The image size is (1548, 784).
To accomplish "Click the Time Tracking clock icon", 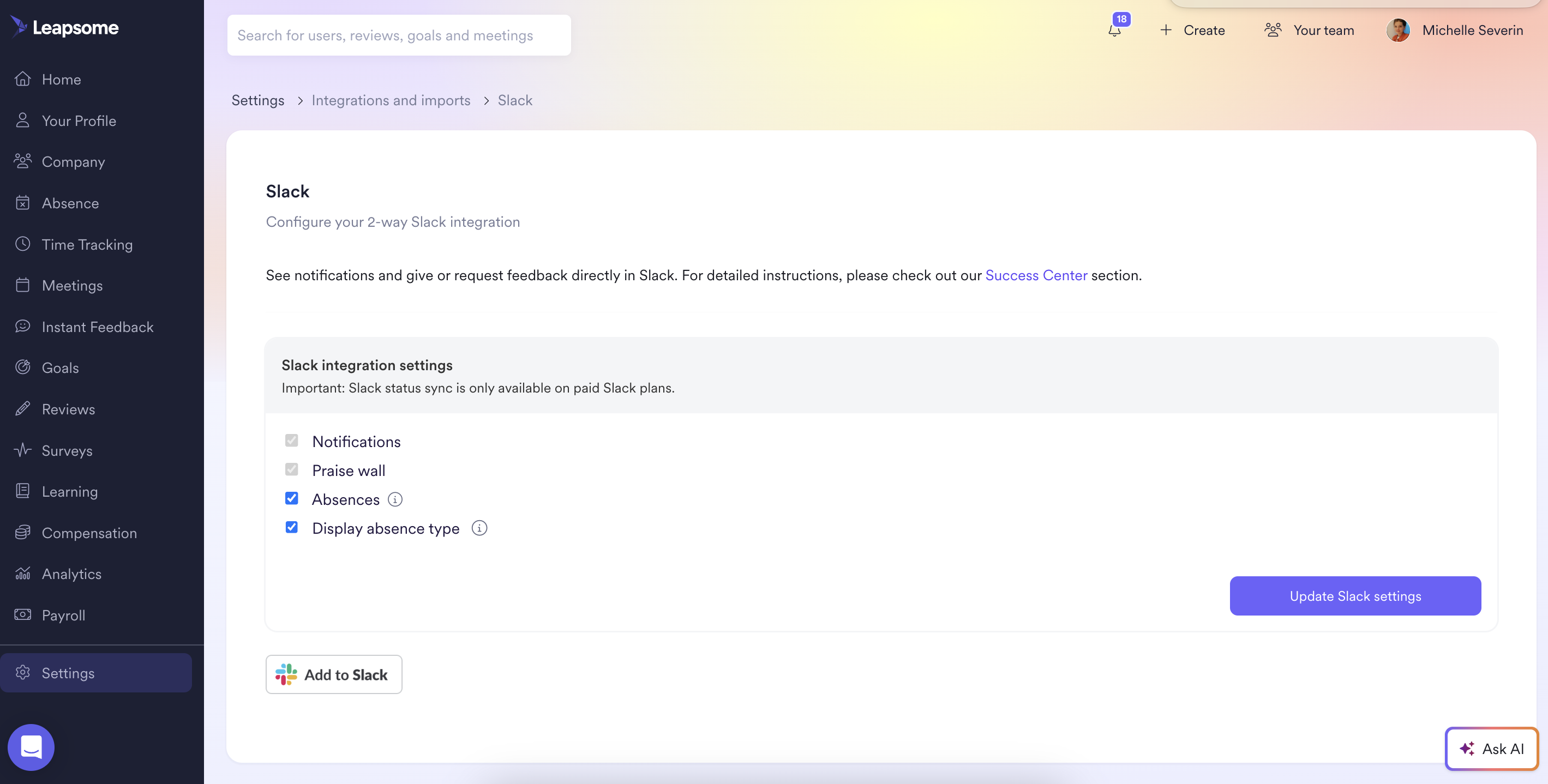I will (23, 244).
